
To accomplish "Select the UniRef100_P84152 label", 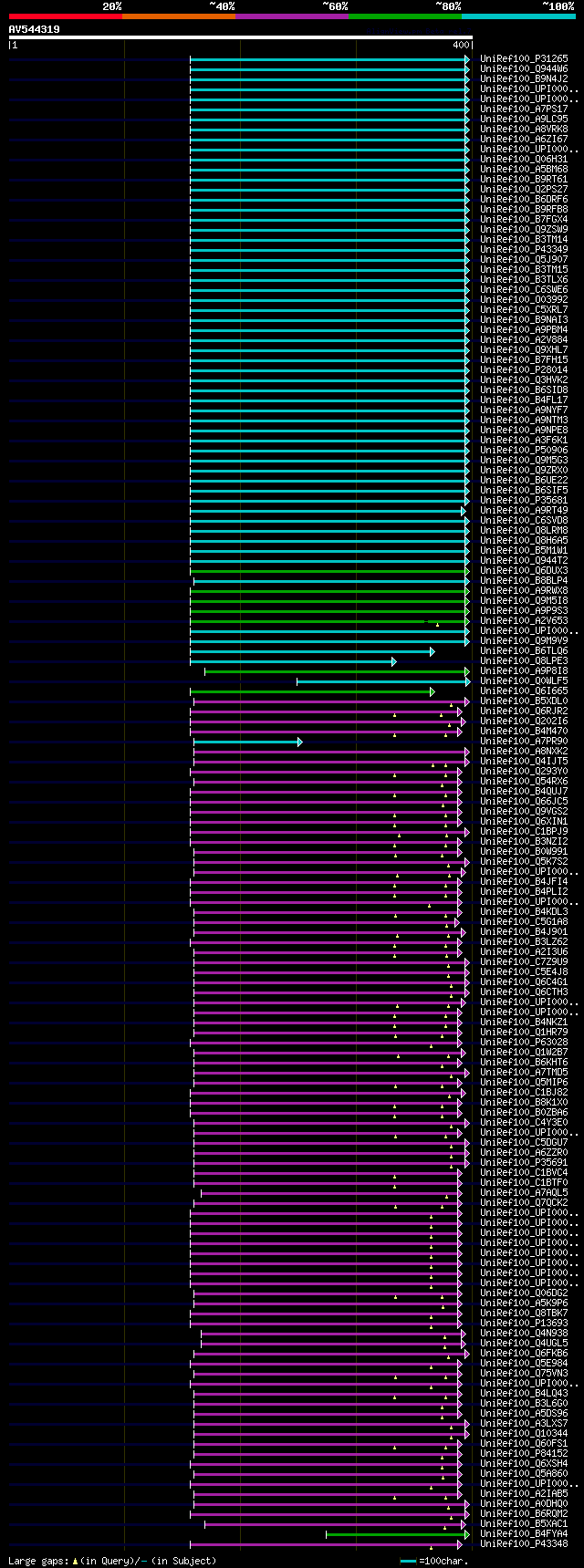I will (x=524, y=1454).
